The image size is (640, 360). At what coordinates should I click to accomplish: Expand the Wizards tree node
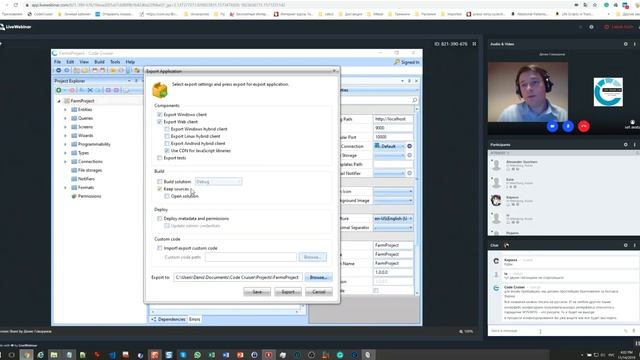tap(65, 136)
